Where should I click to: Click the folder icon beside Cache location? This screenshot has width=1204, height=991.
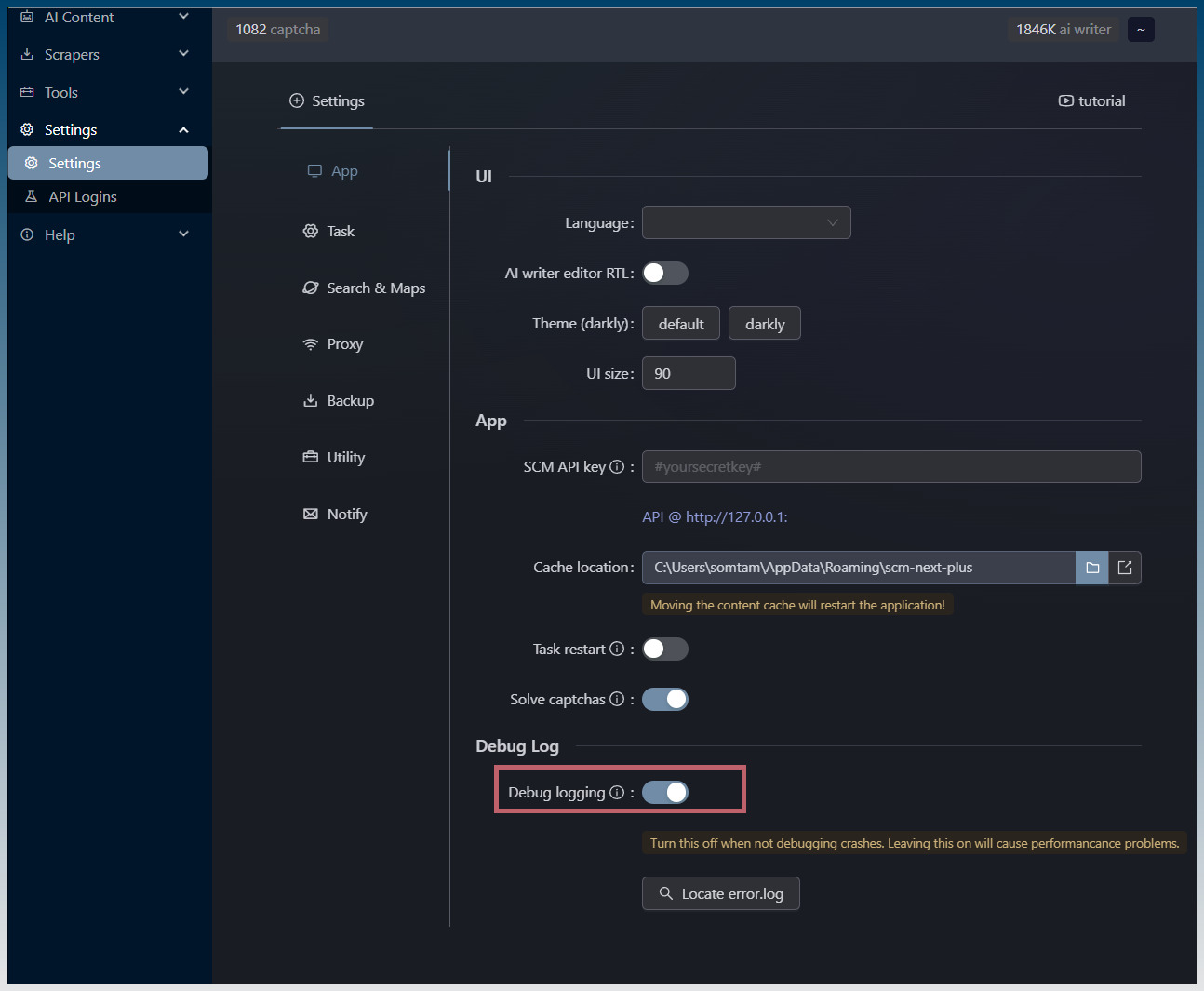click(1092, 568)
